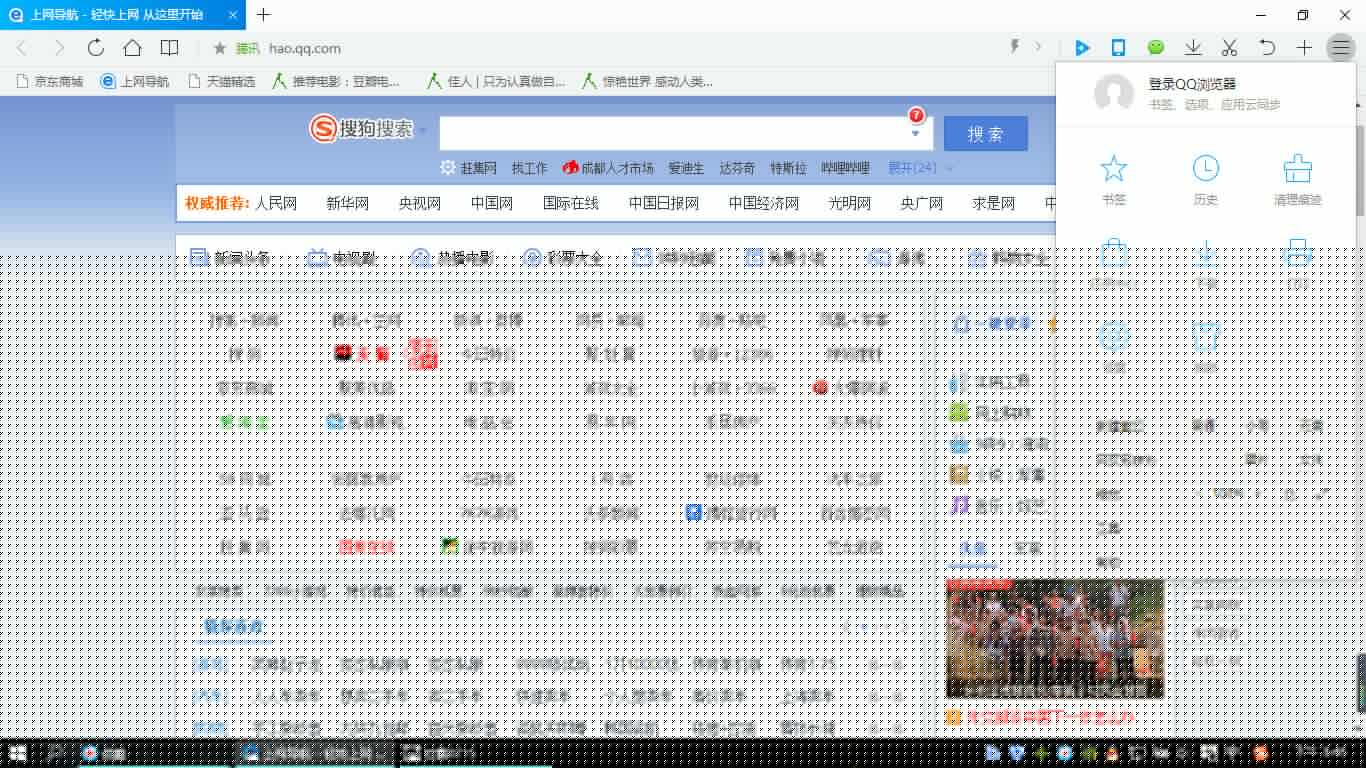Open the bookmarks book icon in toolbar
Screen dimensions: 1366x768
[x=170, y=47]
